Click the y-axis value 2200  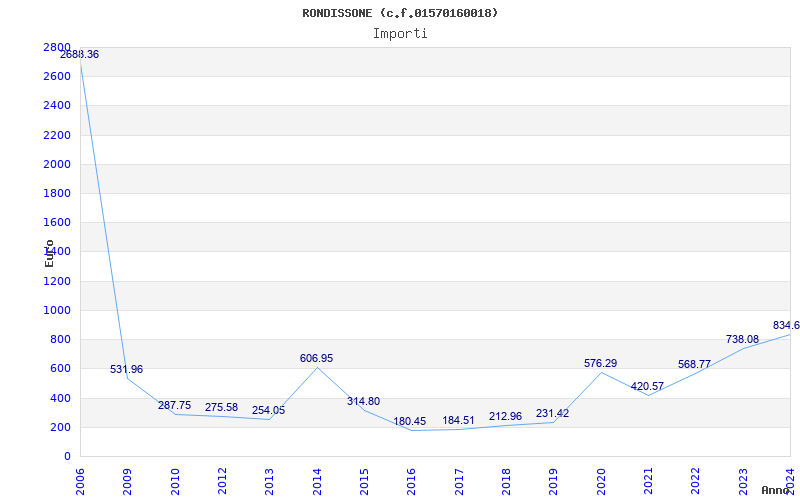click(x=57, y=135)
